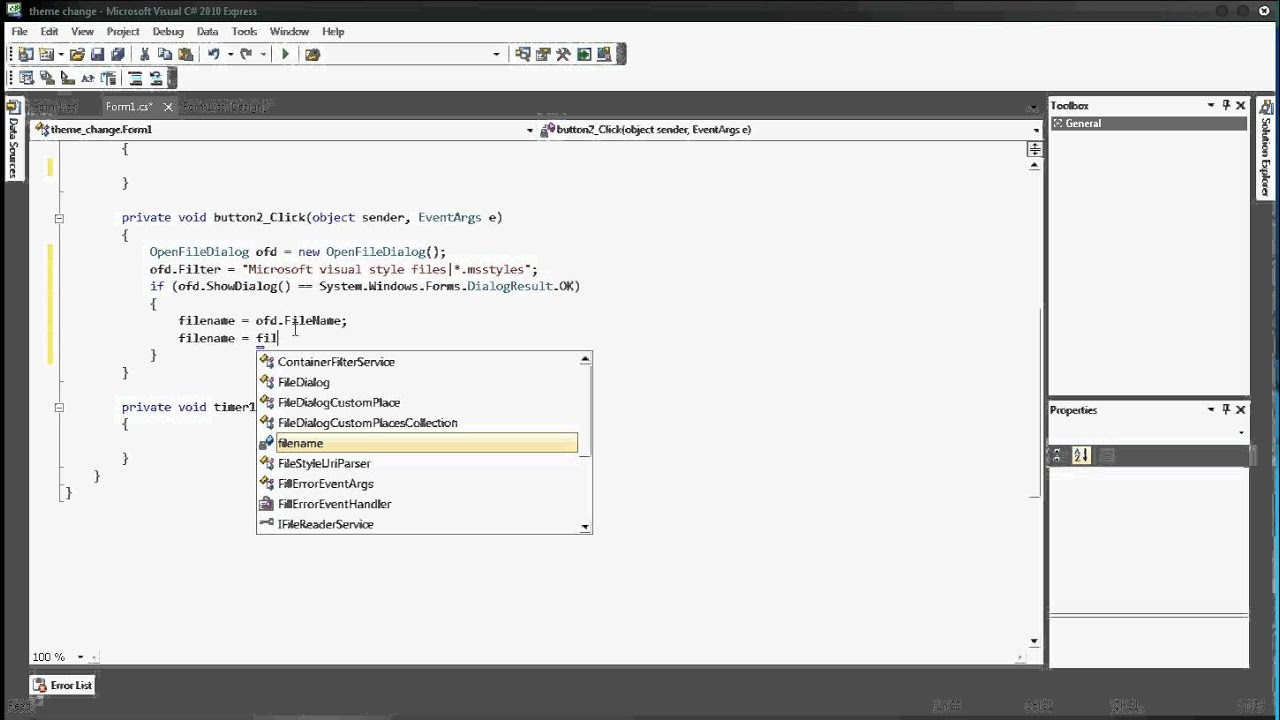The width and height of the screenshot is (1280, 720).
Task: Sort properties alphabetically with the A-Z icon
Action: click(1081, 456)
